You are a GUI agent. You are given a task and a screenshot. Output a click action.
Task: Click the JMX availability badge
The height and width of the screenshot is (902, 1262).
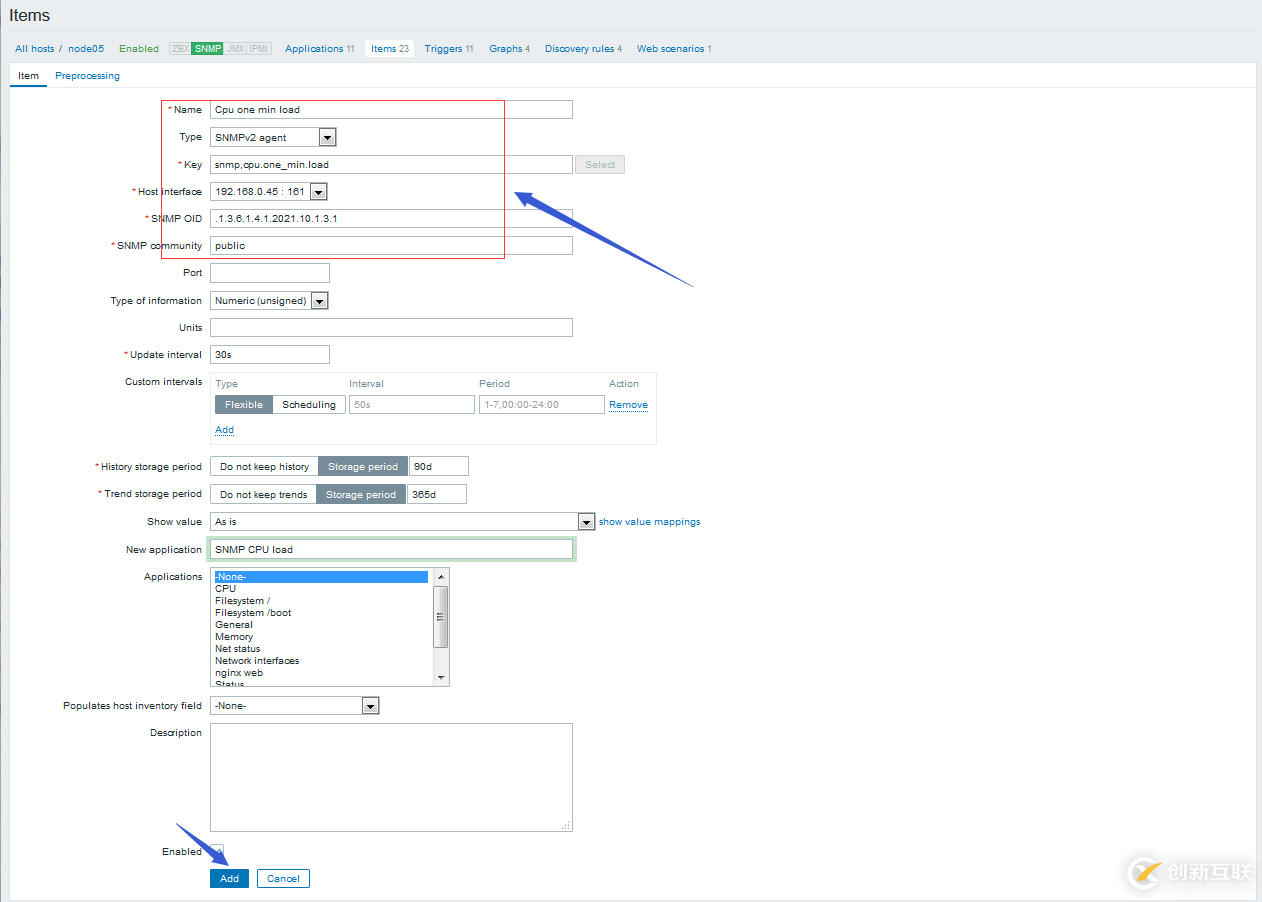235,48
